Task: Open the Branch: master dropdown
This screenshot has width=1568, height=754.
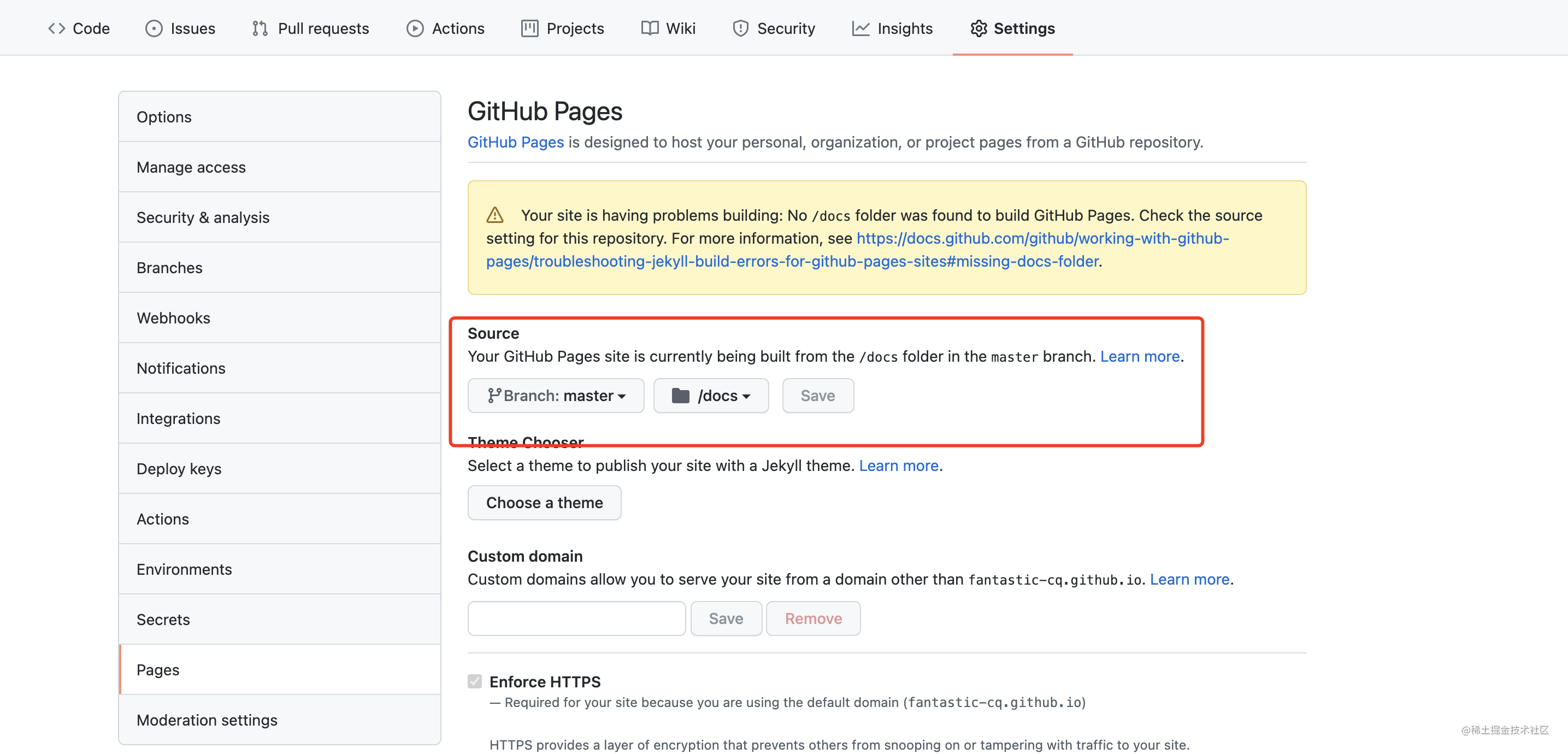Action: [x=556, y=396]
